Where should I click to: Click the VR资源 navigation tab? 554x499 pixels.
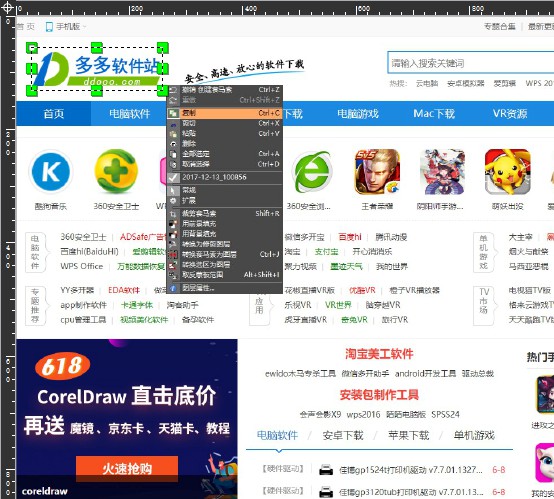(510, 114)
